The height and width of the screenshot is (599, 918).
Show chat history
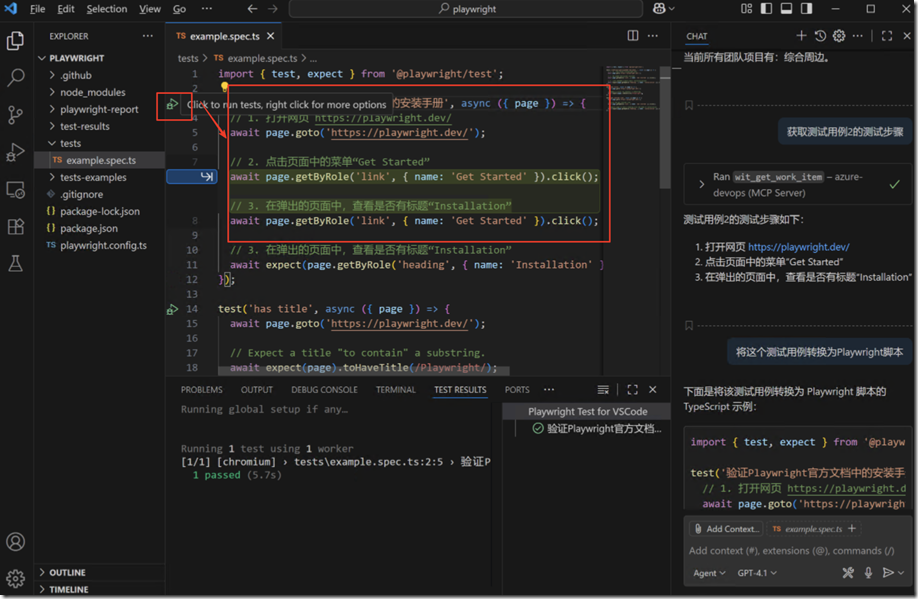click(820, 36)
